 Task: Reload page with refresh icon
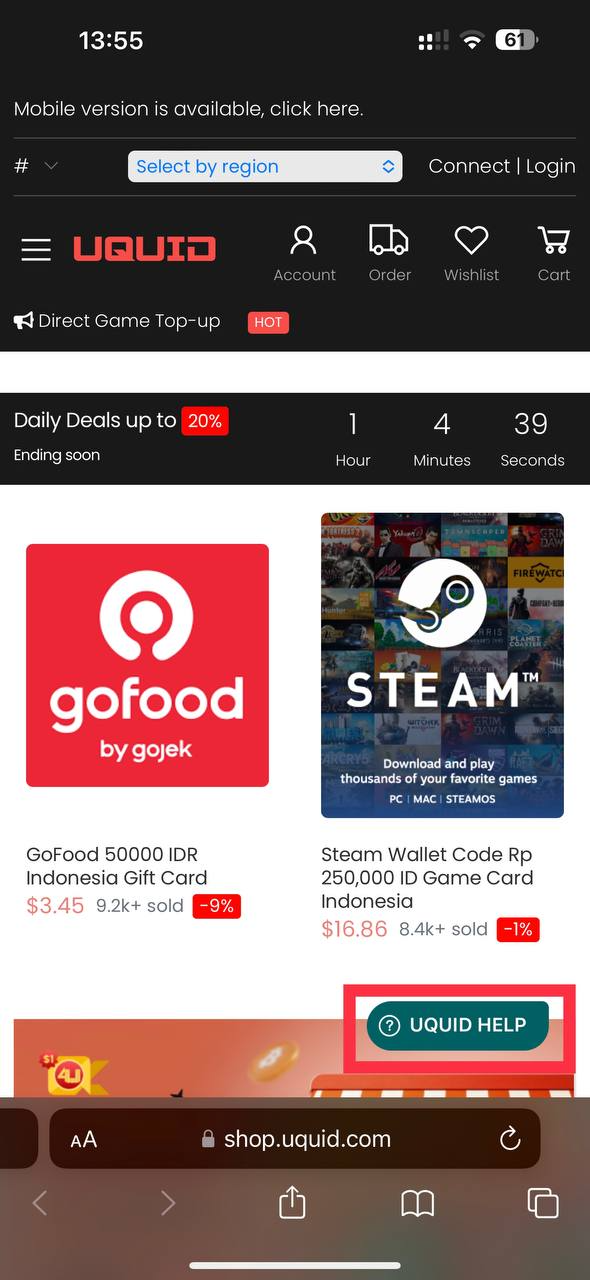click(x=510, y=1138)
